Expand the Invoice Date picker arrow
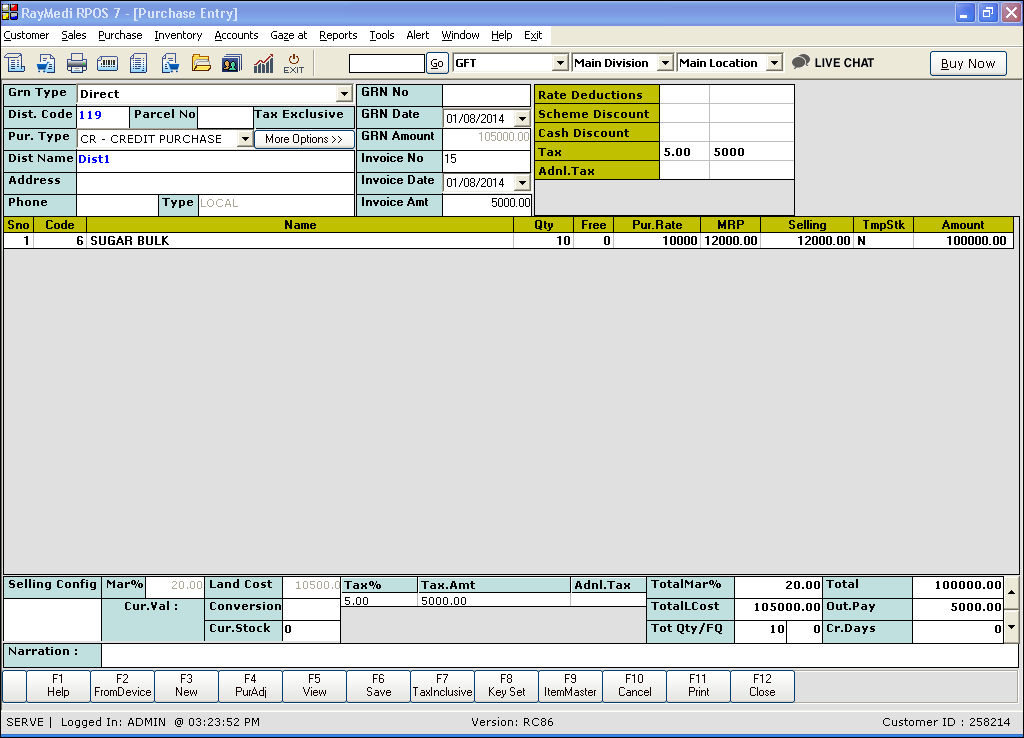Image resolution: width=1024 pixels, height=738 pixels. click(x=521, y=183)
